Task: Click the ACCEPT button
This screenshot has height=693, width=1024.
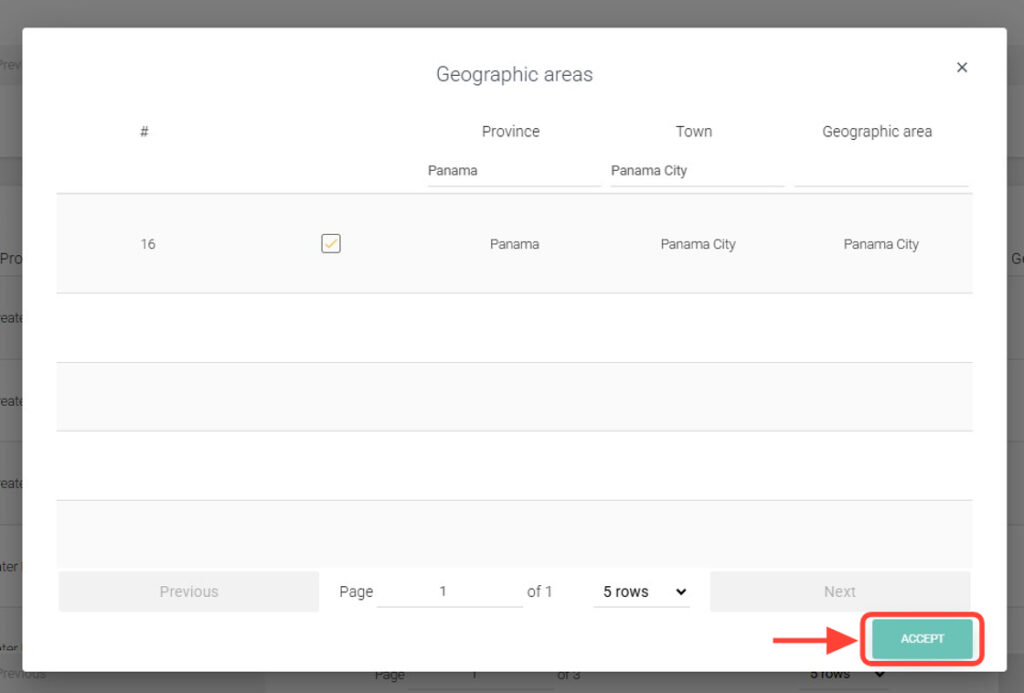Action: (x=922, y=639)
